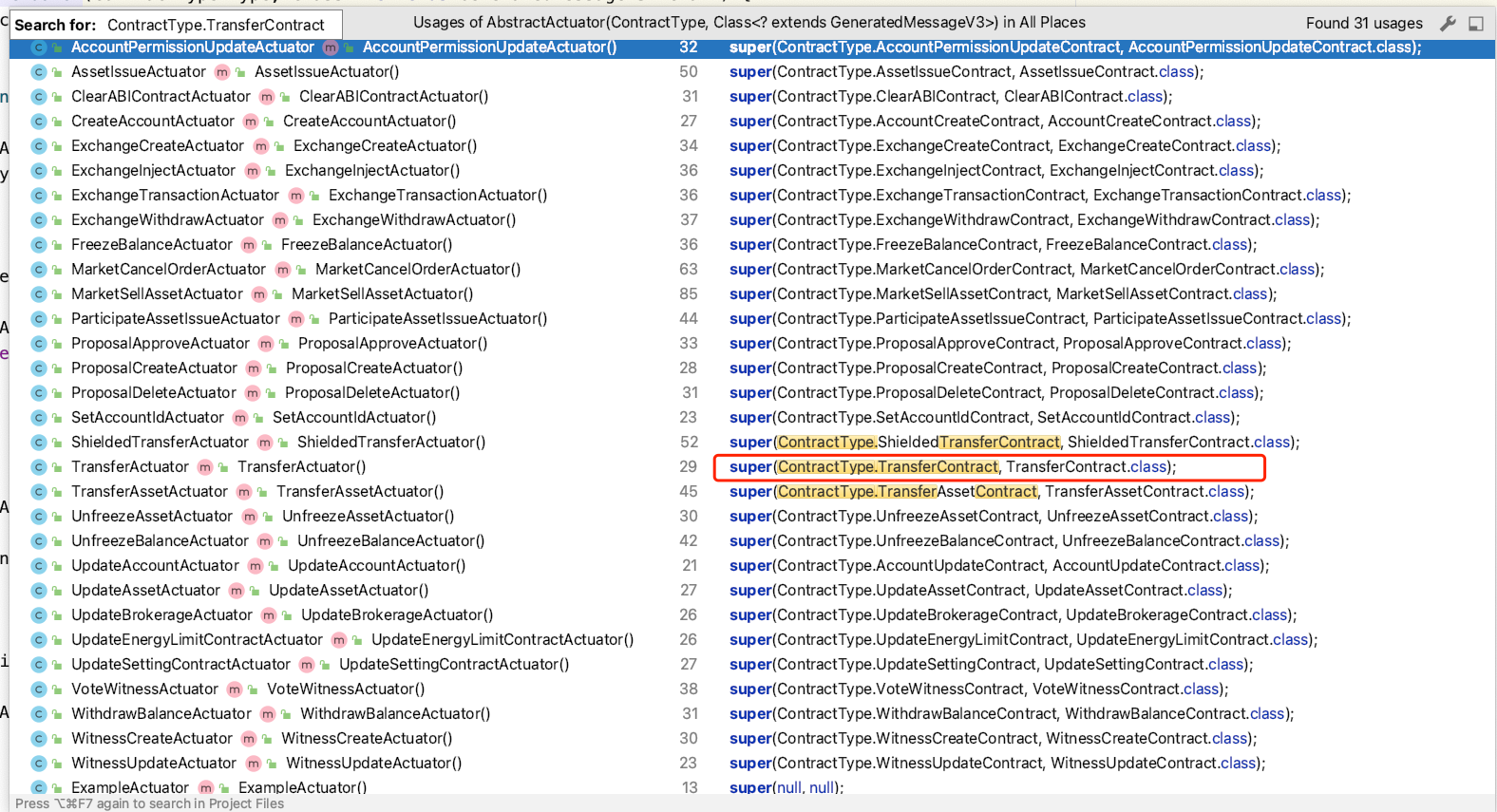Screen dimensions: 1497x812
Task: Select ClearABIContractActuator class name
Action: click(x=161, y=96)
